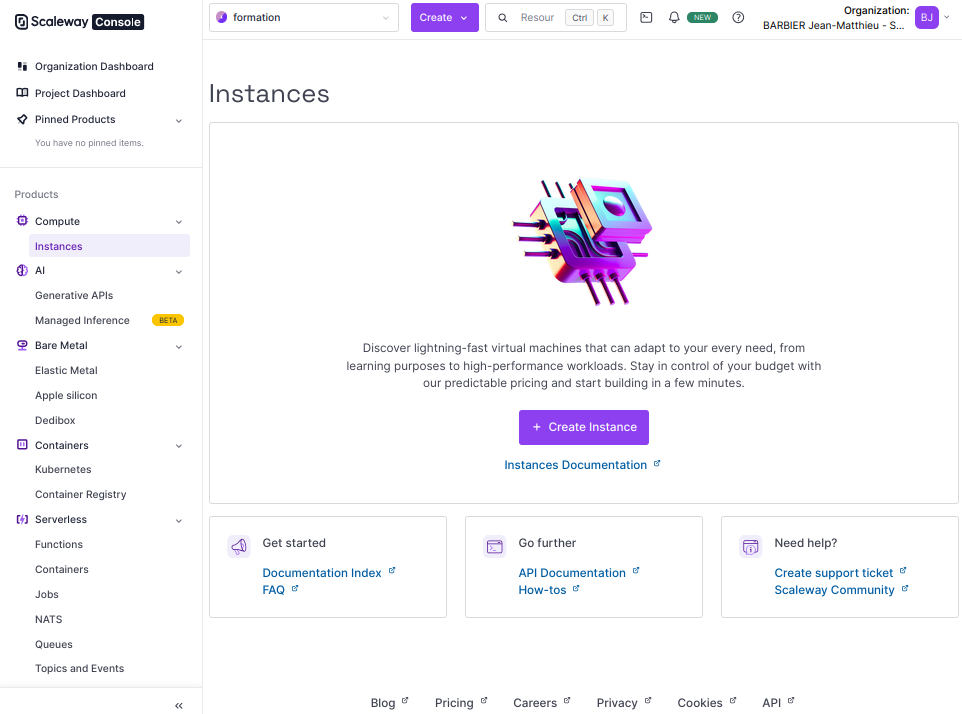Click the resource search field
Viewport: 962px width, 714px height.
(x=556, y=17)
